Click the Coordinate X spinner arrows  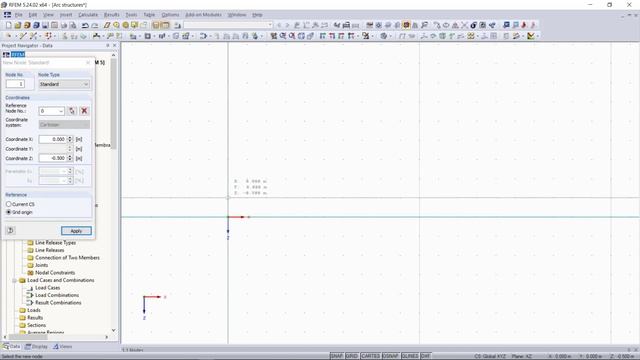point(70,139)
